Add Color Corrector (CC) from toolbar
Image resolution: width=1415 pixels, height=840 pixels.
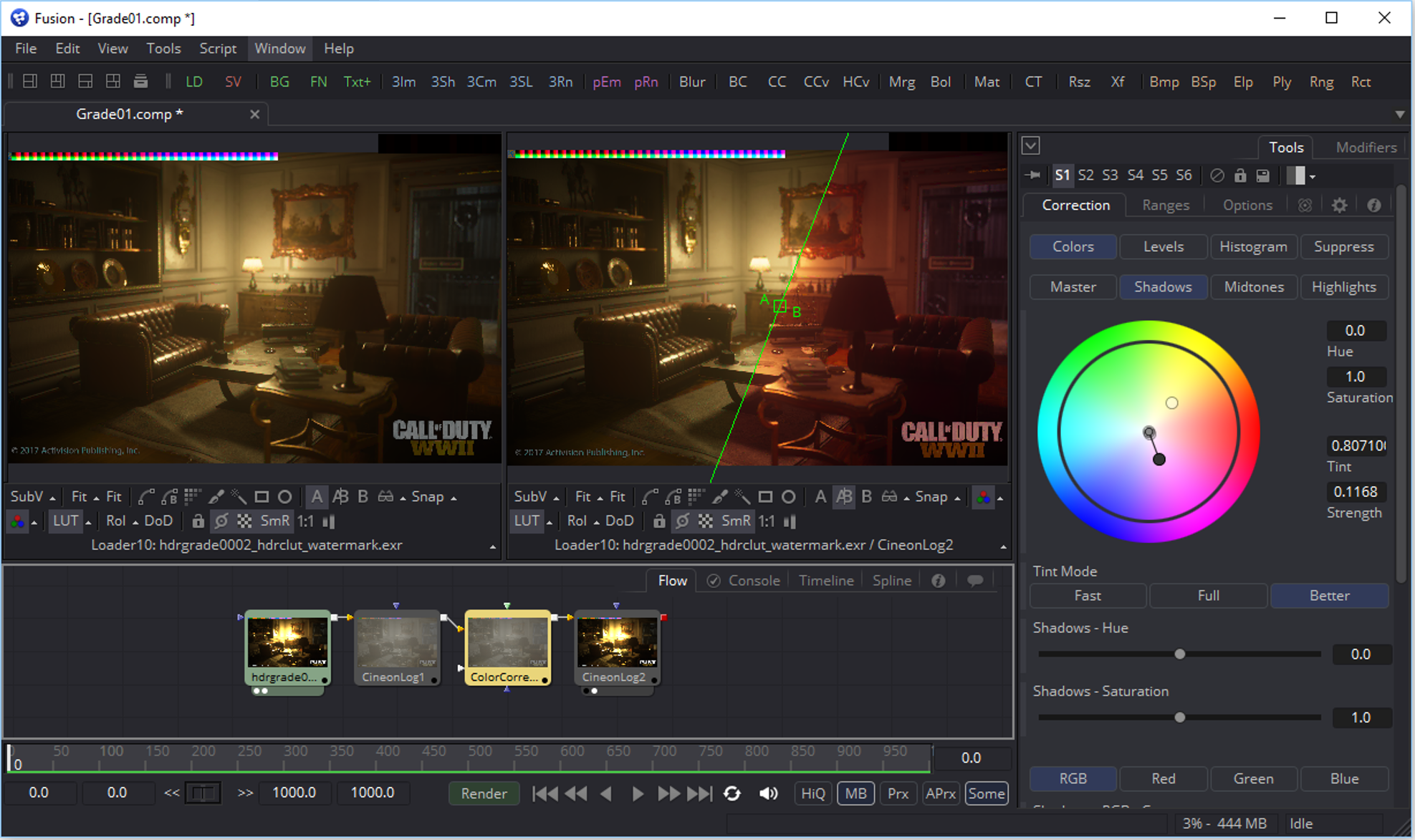click(777, 82)
